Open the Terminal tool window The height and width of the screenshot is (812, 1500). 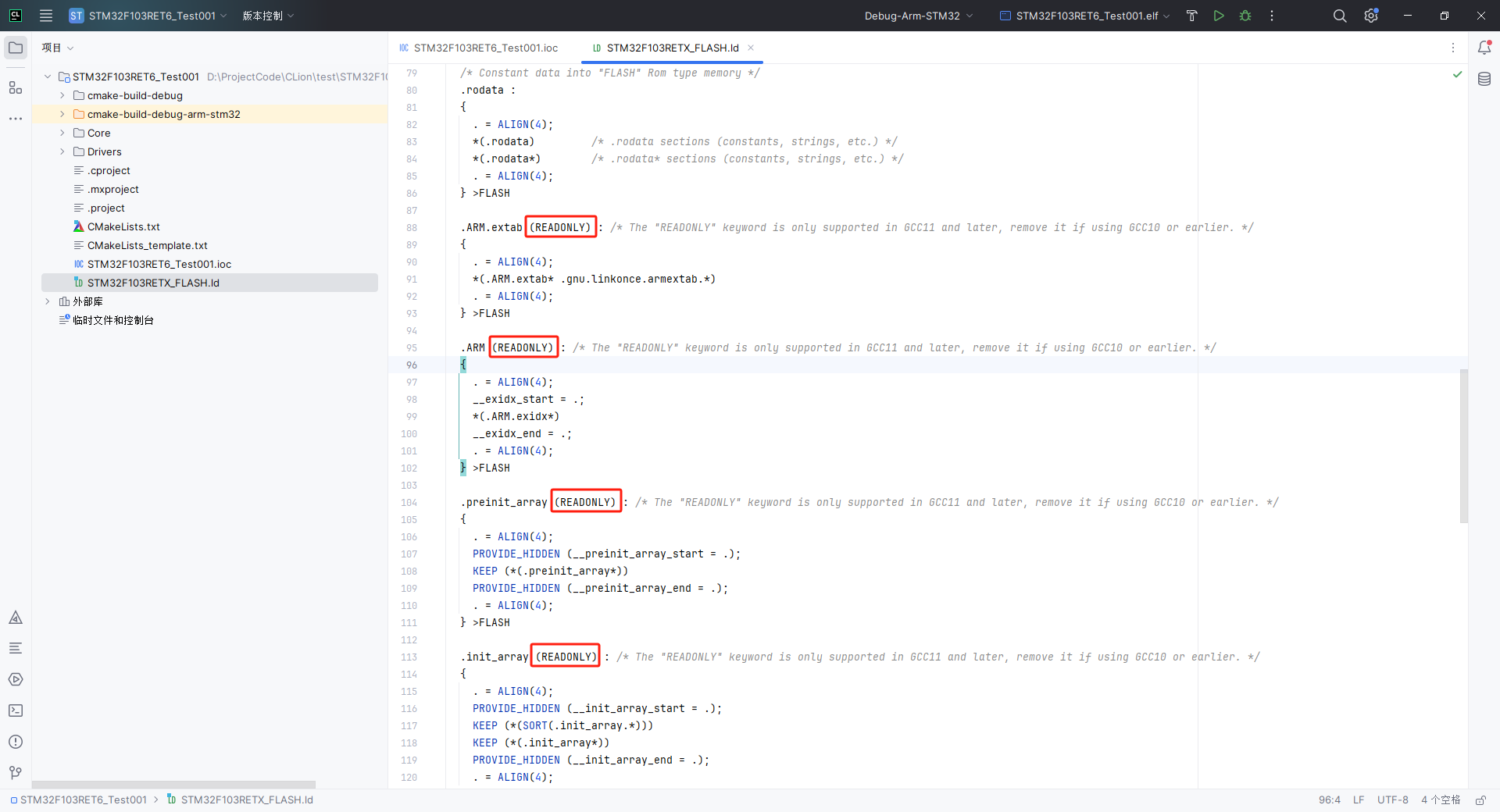click(x=16, y=710)
